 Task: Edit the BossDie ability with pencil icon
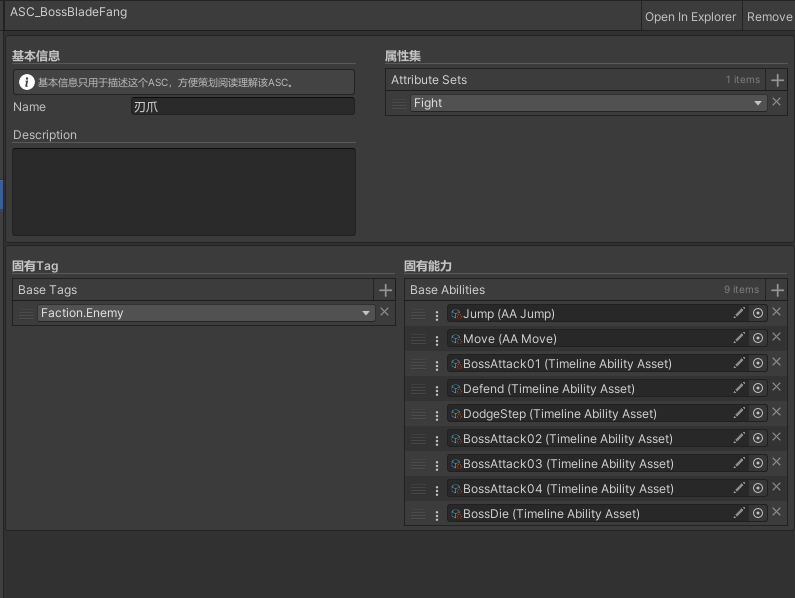click(739, 513)
